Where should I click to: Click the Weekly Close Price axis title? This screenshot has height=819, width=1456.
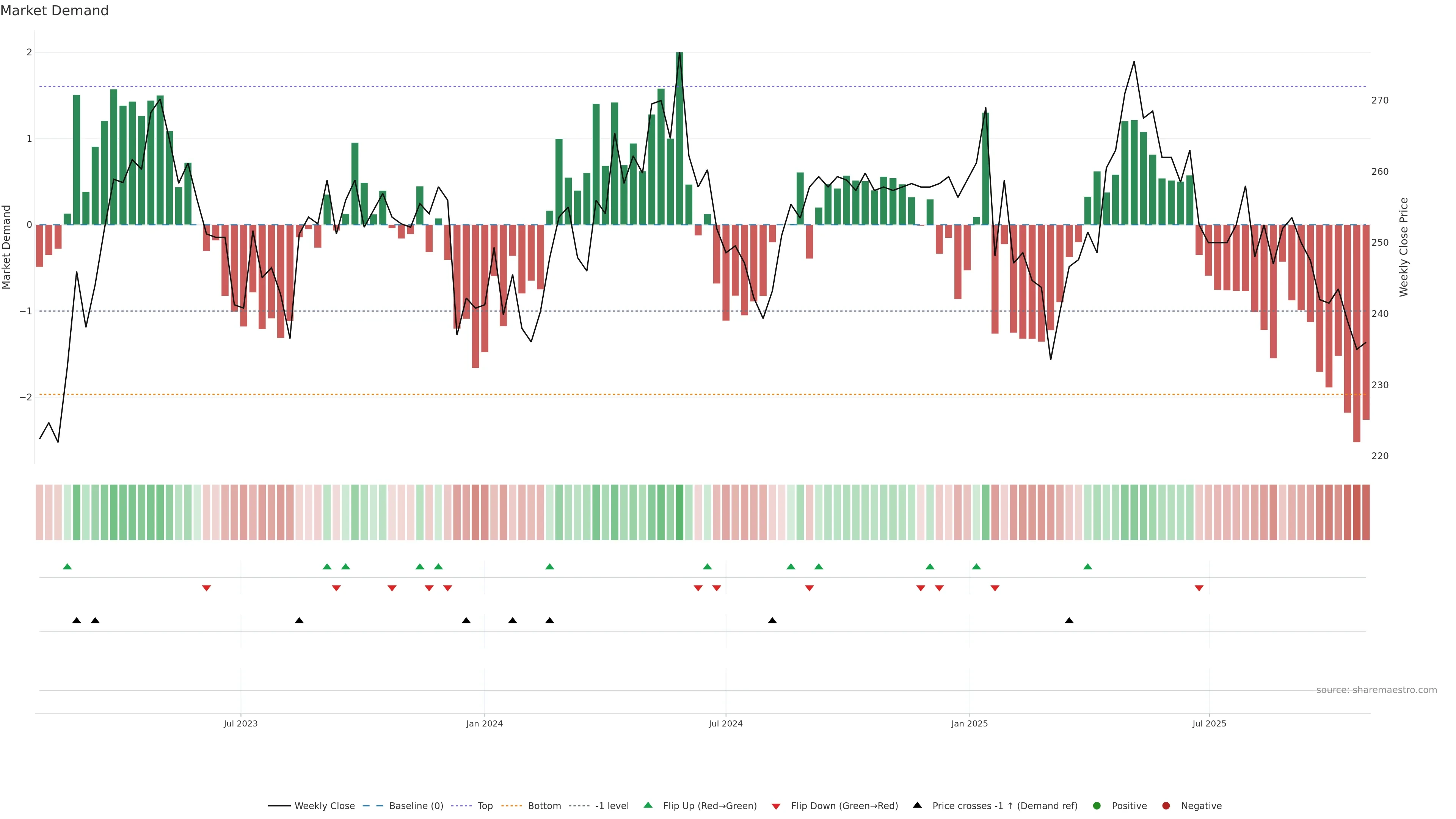point(1404,247)
